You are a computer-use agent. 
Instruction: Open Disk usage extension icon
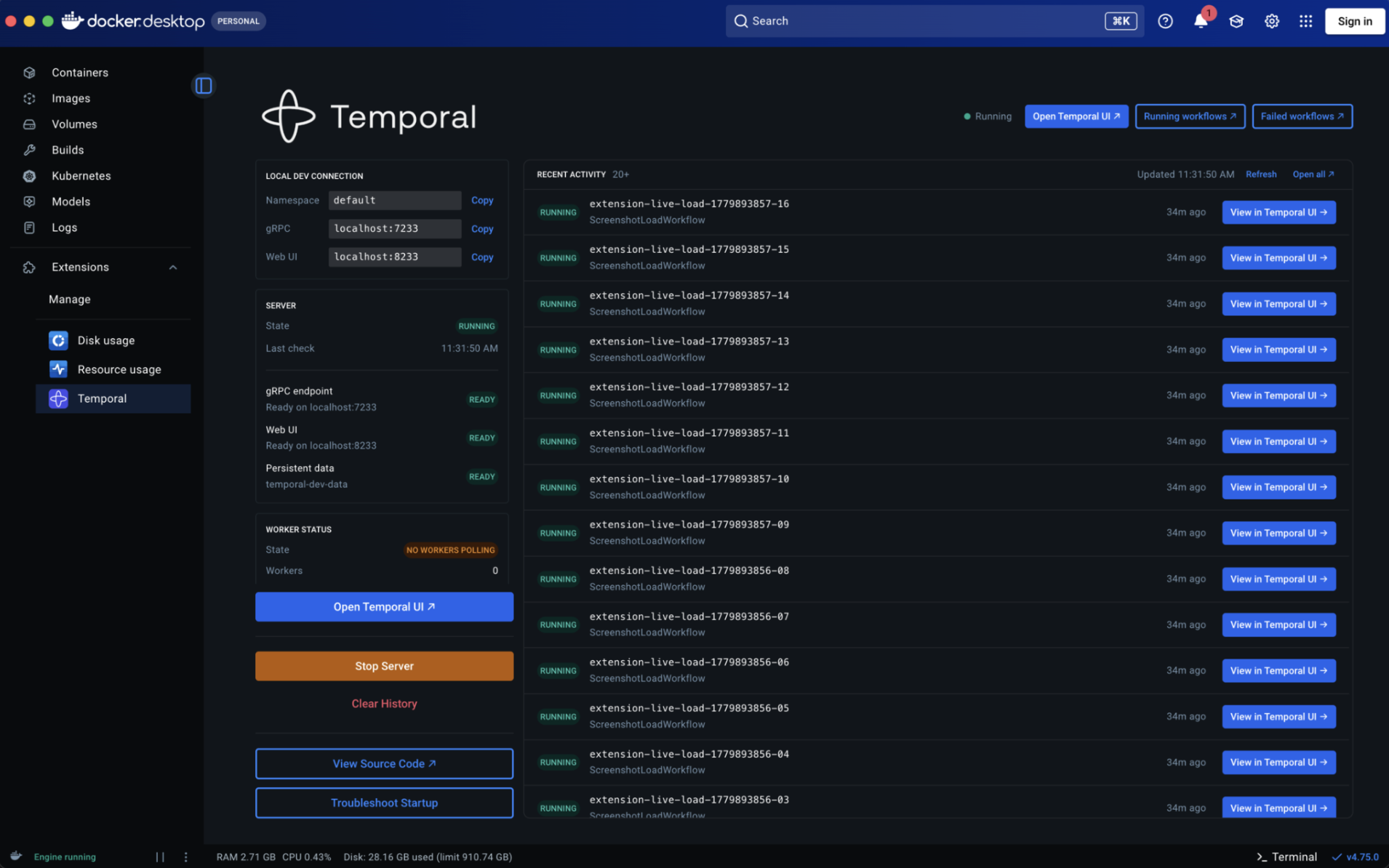click(x=58, y=340)
